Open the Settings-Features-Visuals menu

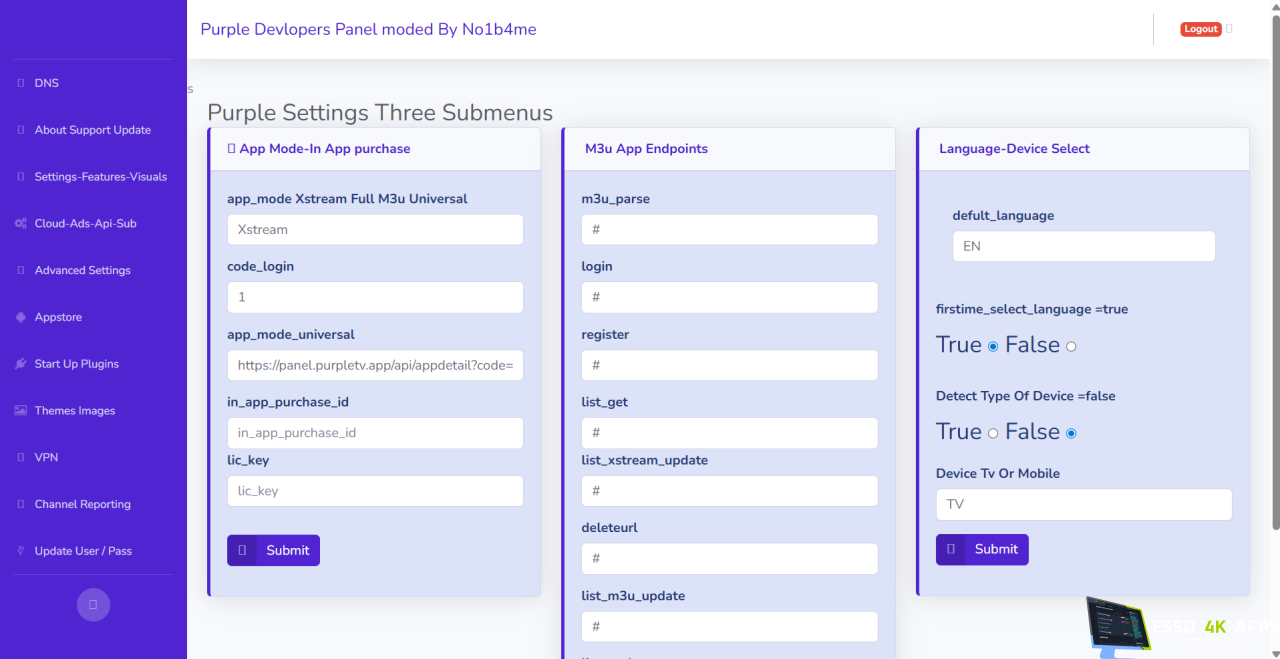pyautogui.click(x=100, y=177)
